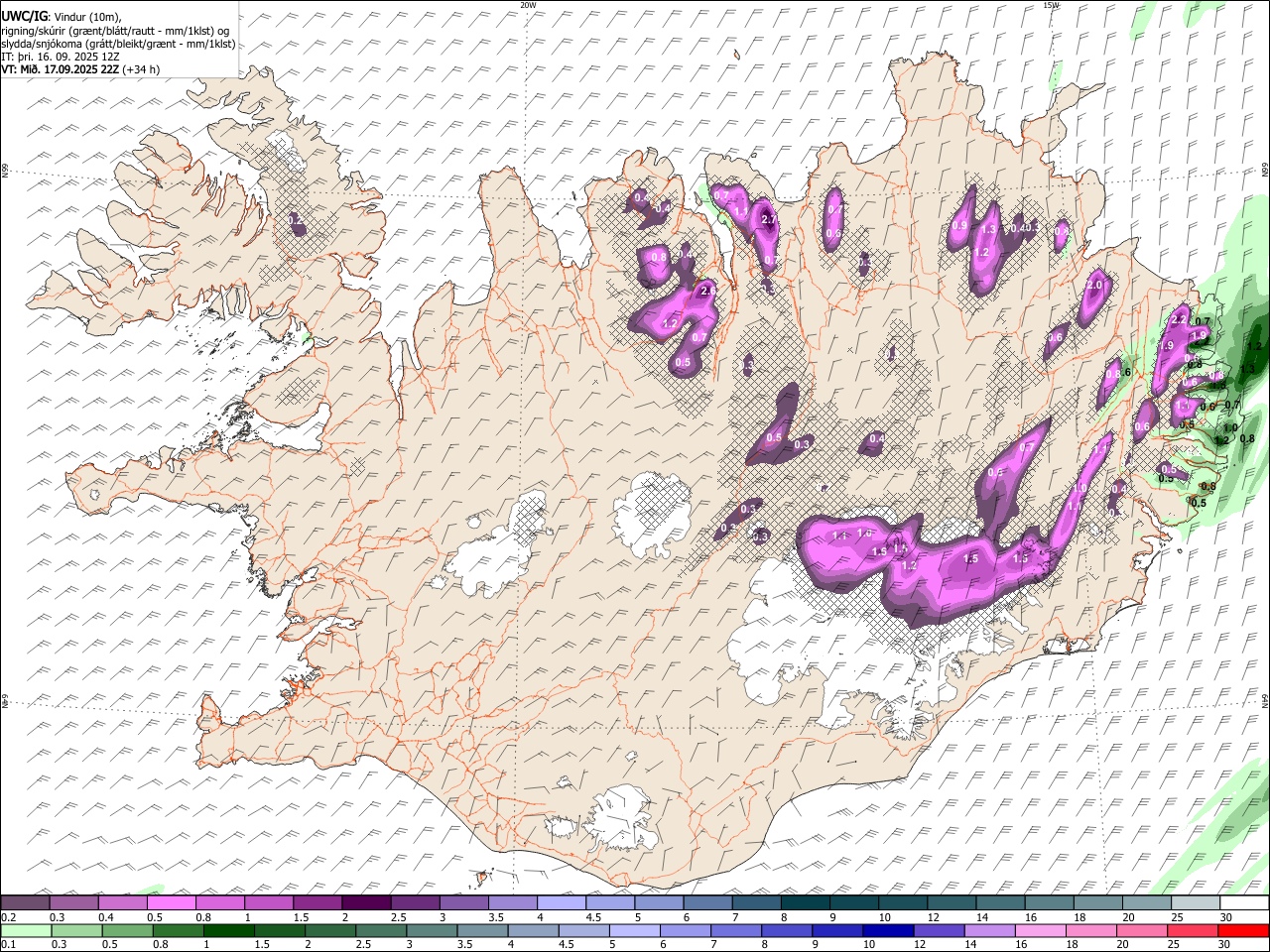Image resolution: width=1270 pixels, height=952 pixels.
Task: Click the 0.2 label on the snow scale
Action: (x=8, y=917)
